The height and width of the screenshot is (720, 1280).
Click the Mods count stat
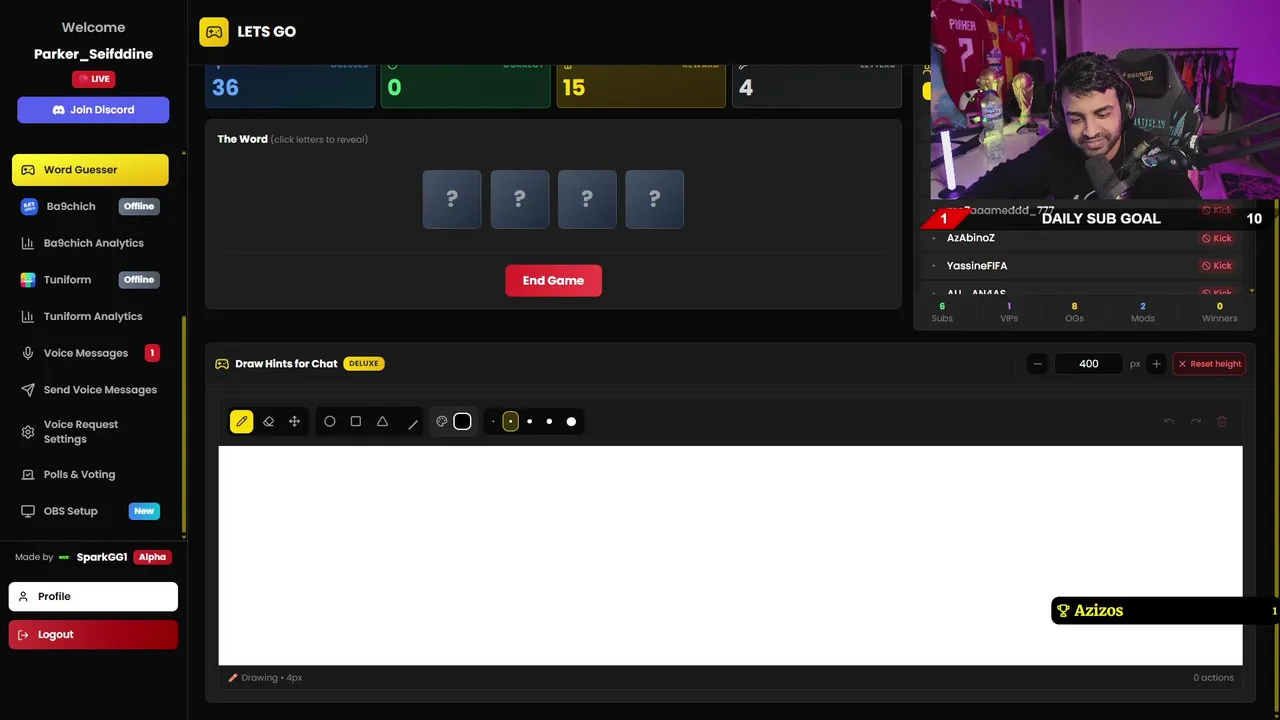tap(1142, 312)
